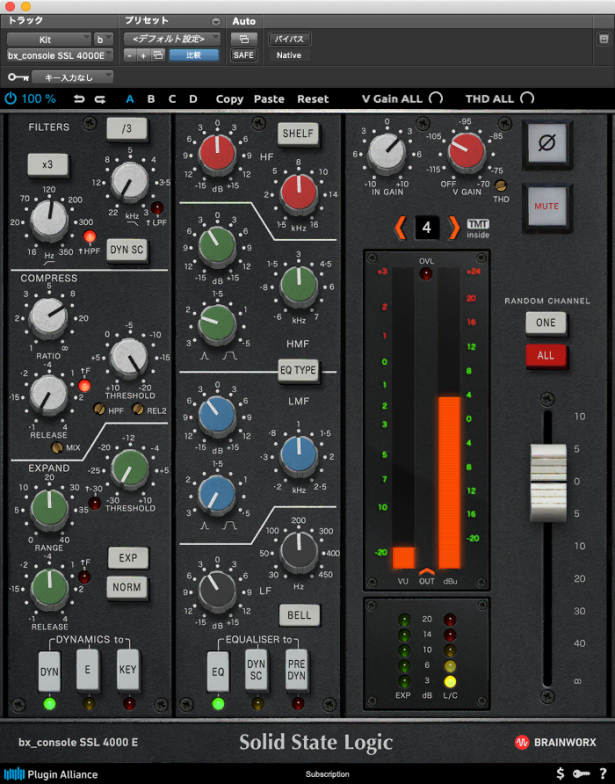Click the compressor RATIO knob
Screen dimensions: 615x784
(48, 317)
